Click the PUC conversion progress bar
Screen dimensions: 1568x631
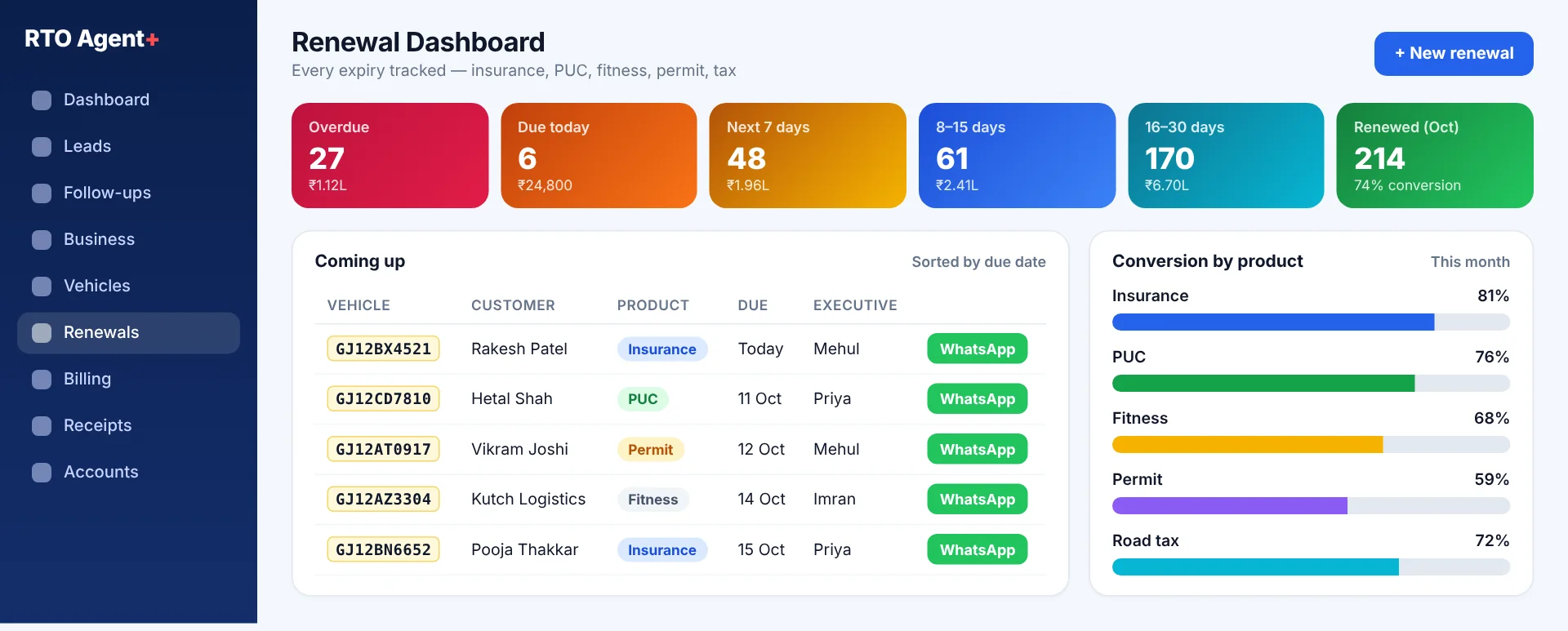[1311, 384]
